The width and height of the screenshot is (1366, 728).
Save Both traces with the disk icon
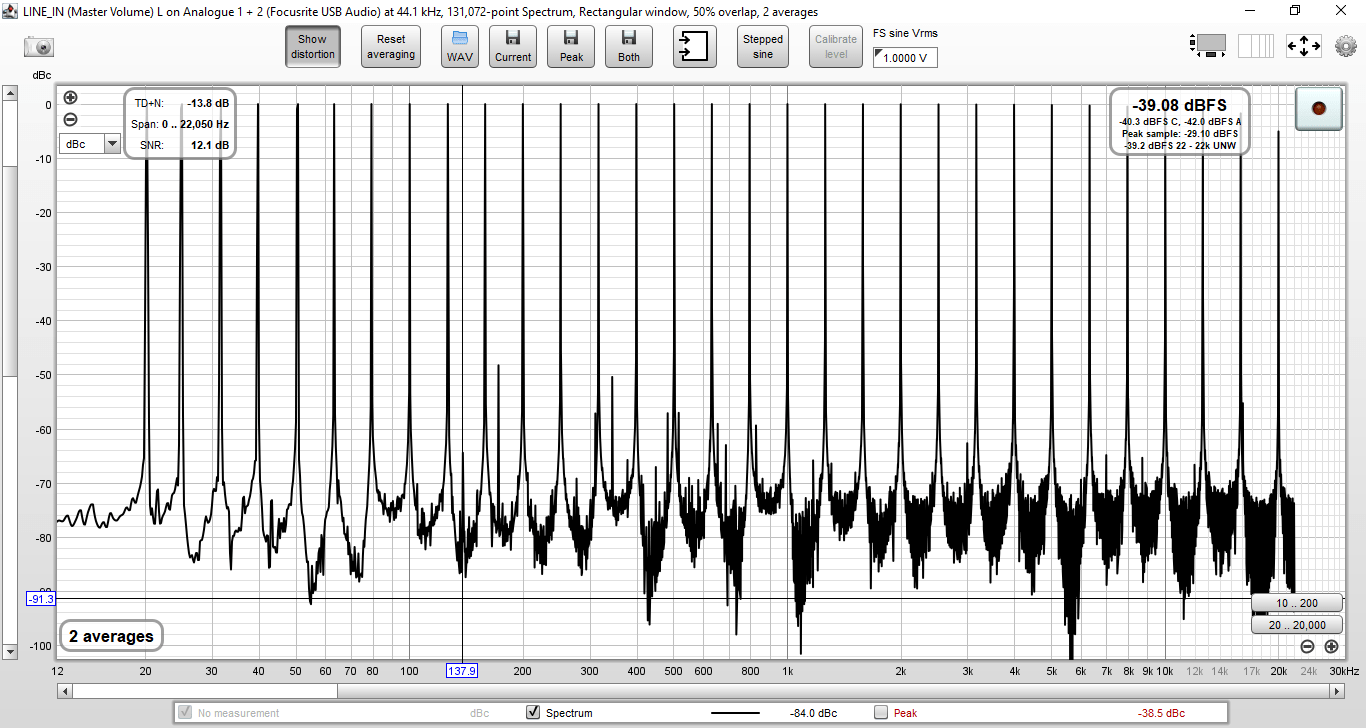(x=629, y=47)
